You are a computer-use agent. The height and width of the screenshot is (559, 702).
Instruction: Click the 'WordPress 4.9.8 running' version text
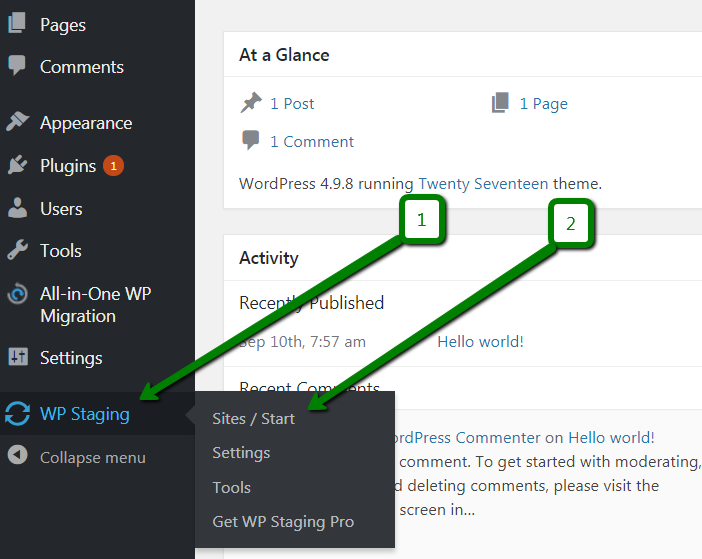[x=326, y=183]
